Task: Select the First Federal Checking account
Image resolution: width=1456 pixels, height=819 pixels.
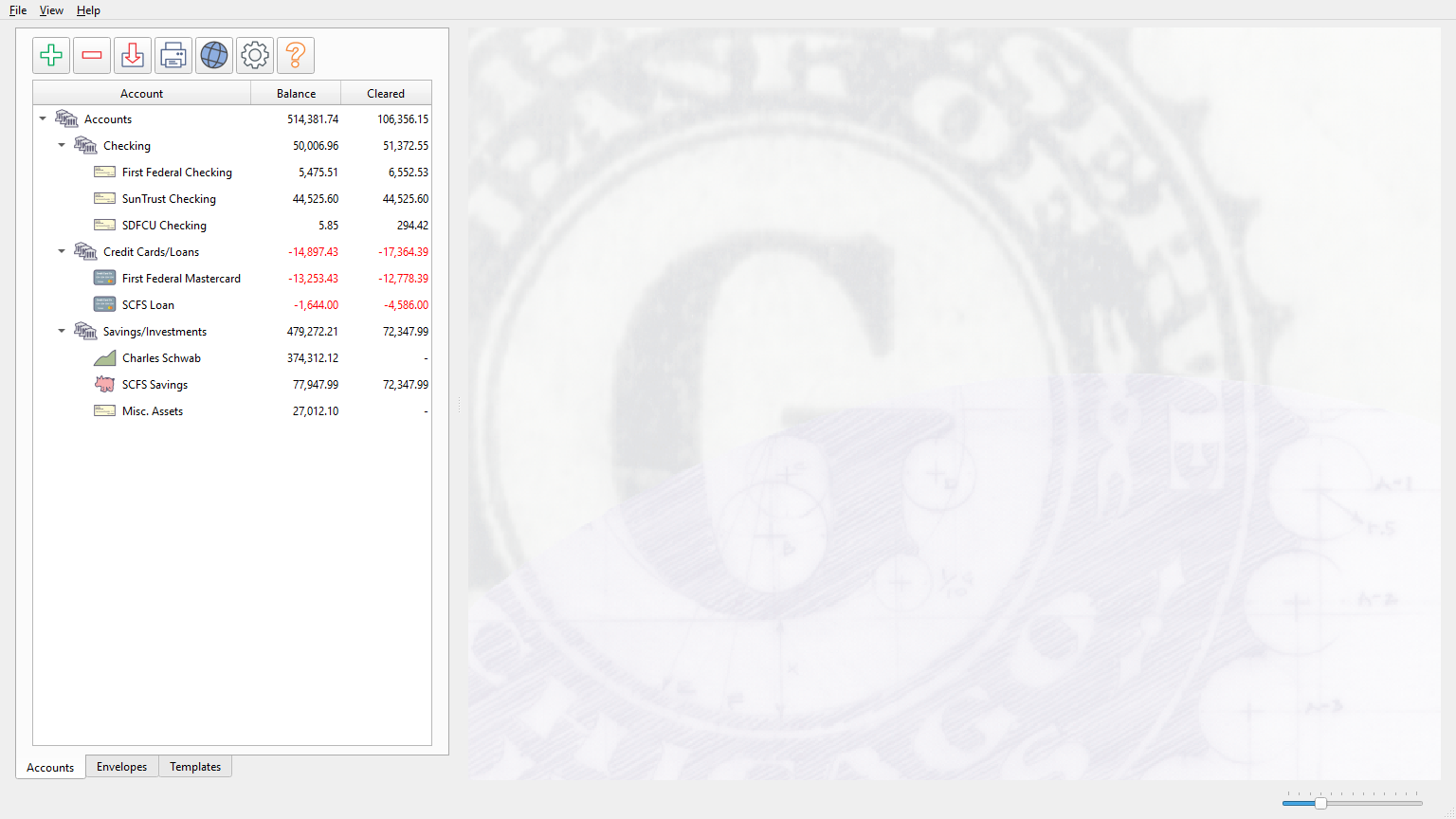Action: pyautogui.click(x=177, y=173)
